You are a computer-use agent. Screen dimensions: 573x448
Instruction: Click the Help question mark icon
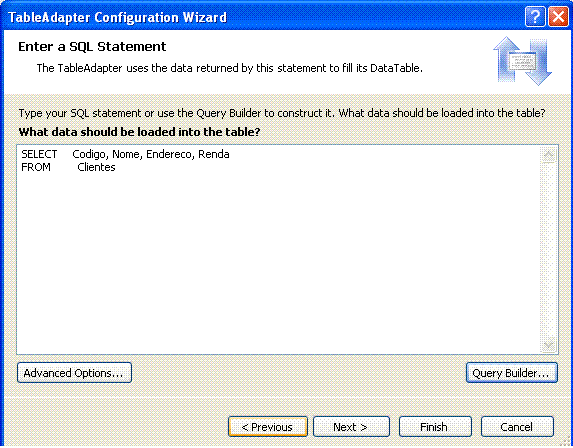(x=535, y=17)
